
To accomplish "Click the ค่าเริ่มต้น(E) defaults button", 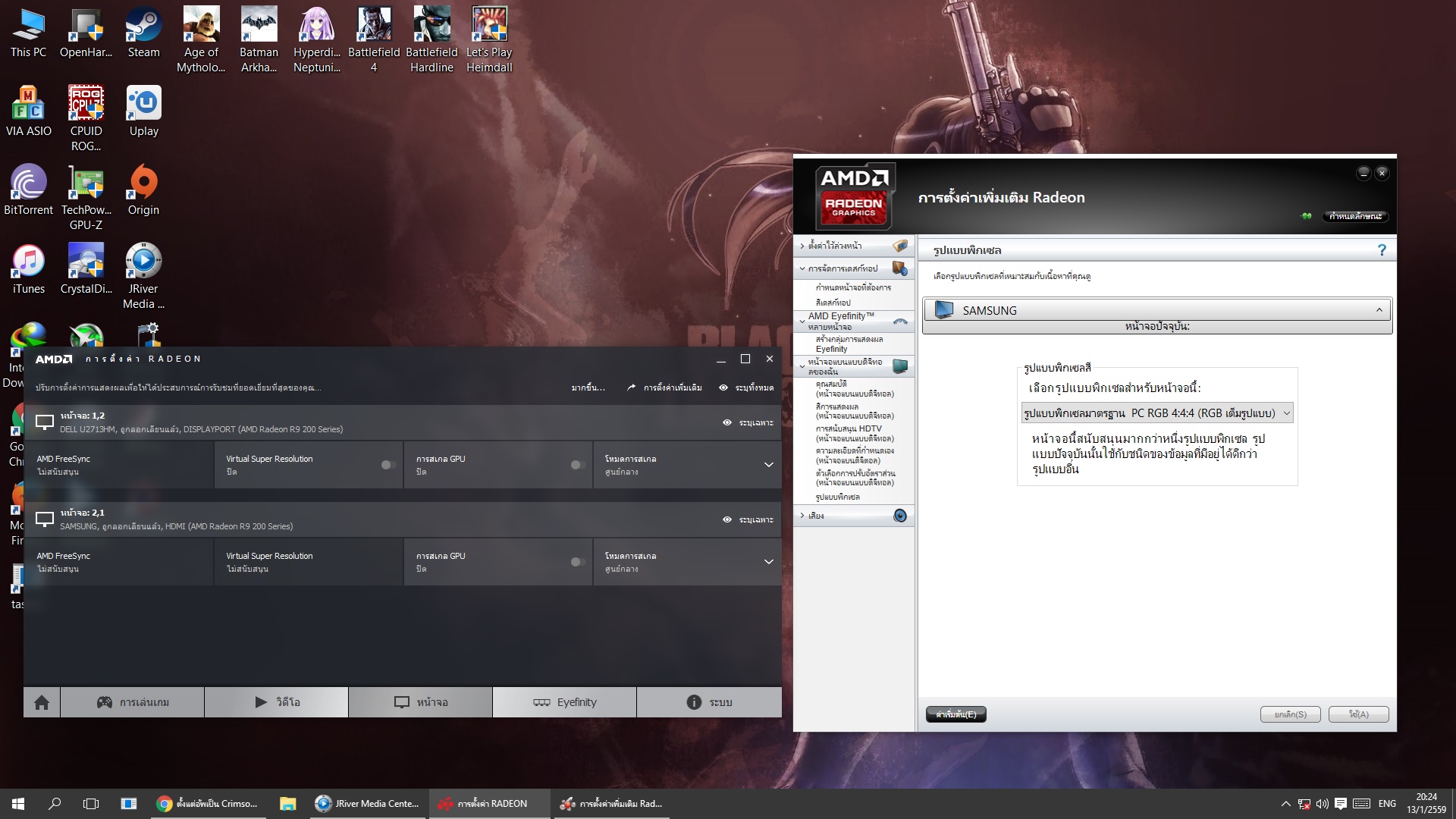I will (955, 714).
